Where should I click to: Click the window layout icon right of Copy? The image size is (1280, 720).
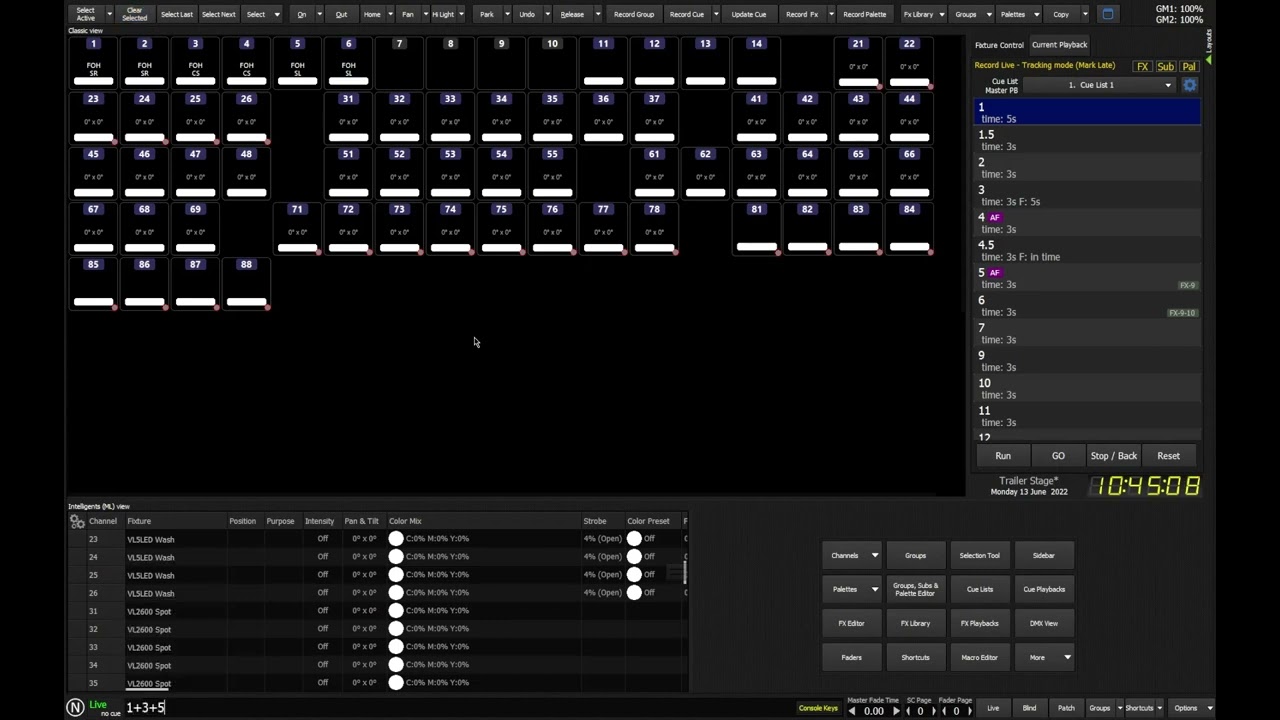click(x=1107, y=14)
